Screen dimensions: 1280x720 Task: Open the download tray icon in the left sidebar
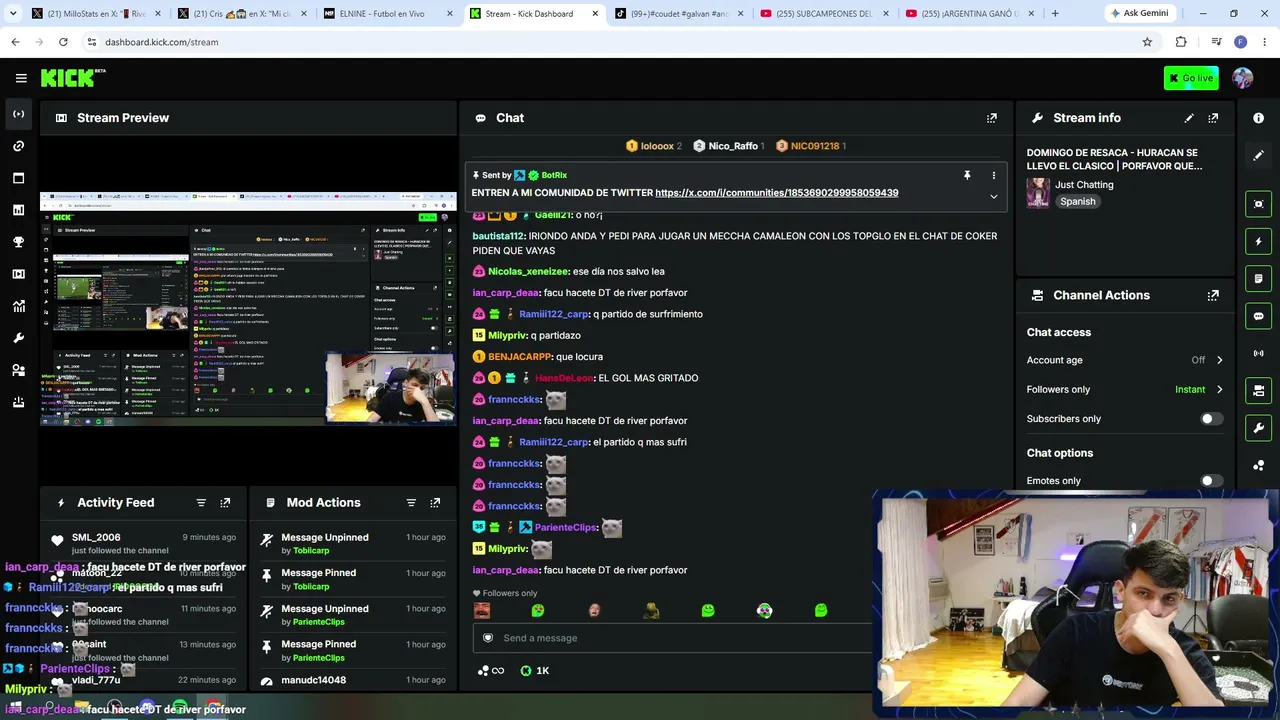[x=18, y=402]
